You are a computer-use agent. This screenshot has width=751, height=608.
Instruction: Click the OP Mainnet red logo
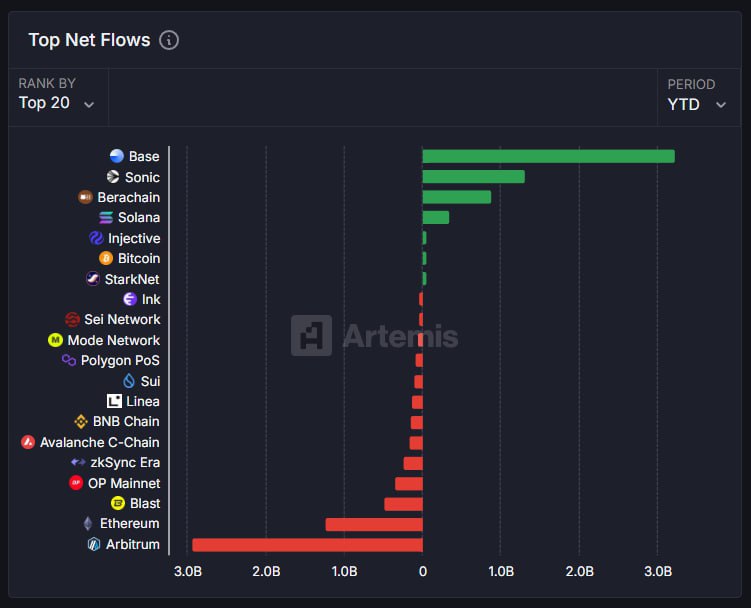pyautogui.click(x=76, y=483)
